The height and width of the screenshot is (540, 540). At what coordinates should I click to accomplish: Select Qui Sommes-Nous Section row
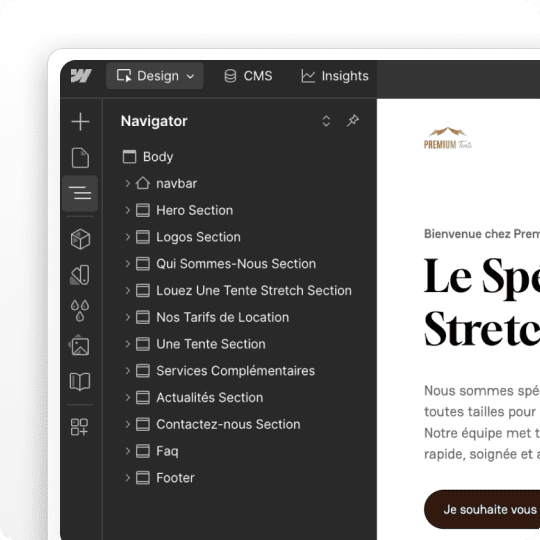236,264
